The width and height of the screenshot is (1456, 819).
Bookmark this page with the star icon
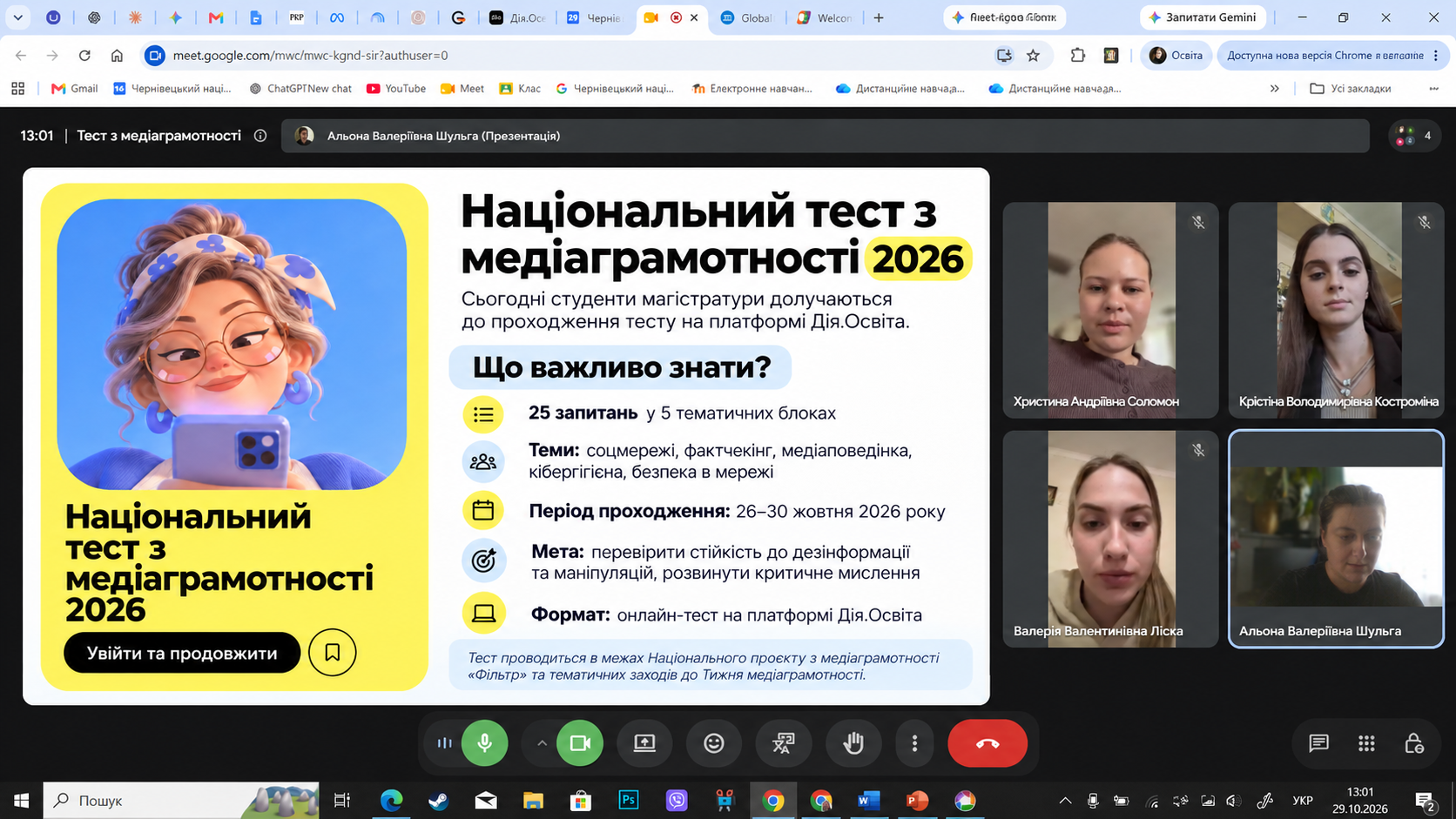pyautogui.click(x=1034, y=56)
